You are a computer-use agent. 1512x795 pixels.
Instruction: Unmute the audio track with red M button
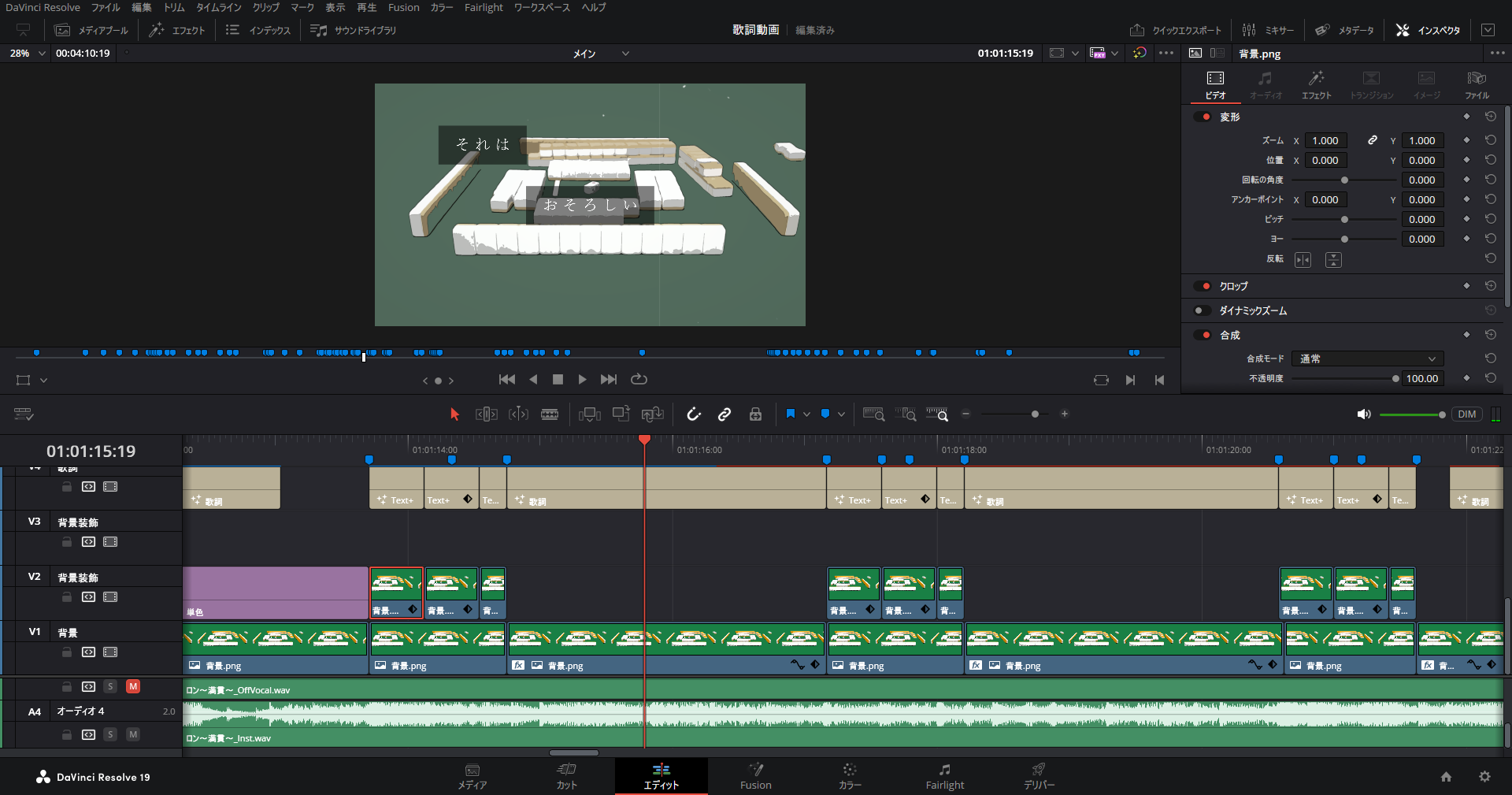pos(133,686)
